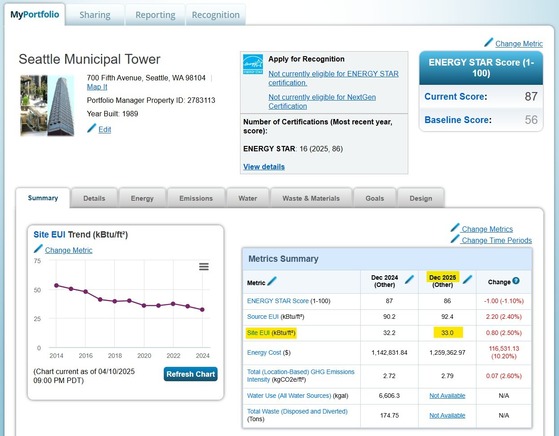Screen dimensions: 559x436
Task: Click Not Available link in Water Use row
Action: 447,395
